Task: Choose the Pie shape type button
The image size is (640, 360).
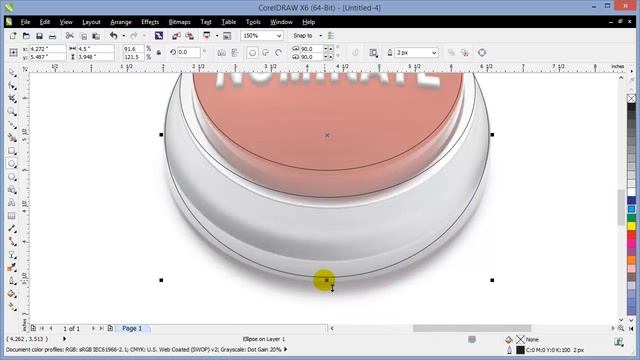Action: tap(266, 53)
